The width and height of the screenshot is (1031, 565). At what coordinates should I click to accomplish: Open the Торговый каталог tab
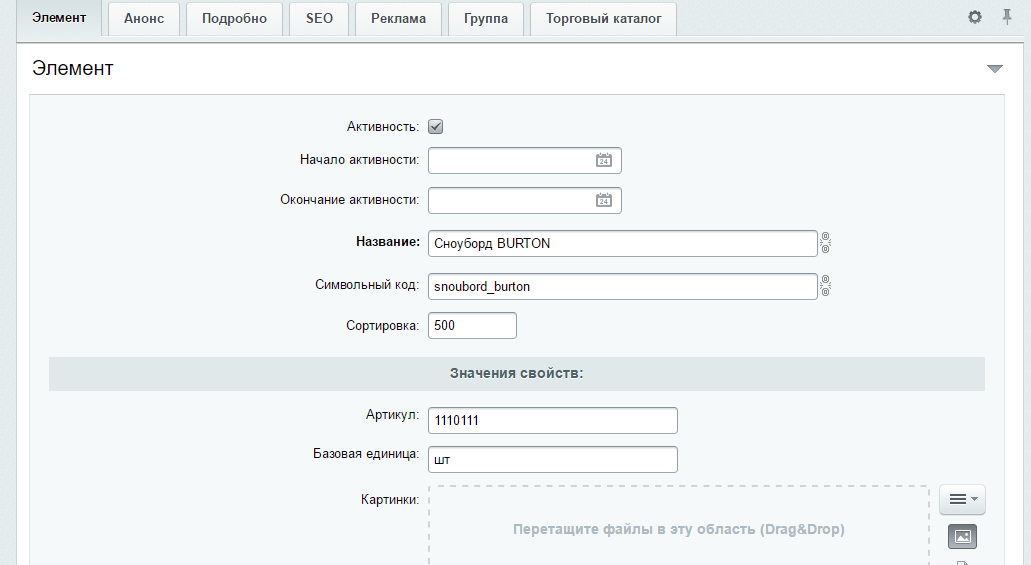pyautogui.click(x=603, y=18)
